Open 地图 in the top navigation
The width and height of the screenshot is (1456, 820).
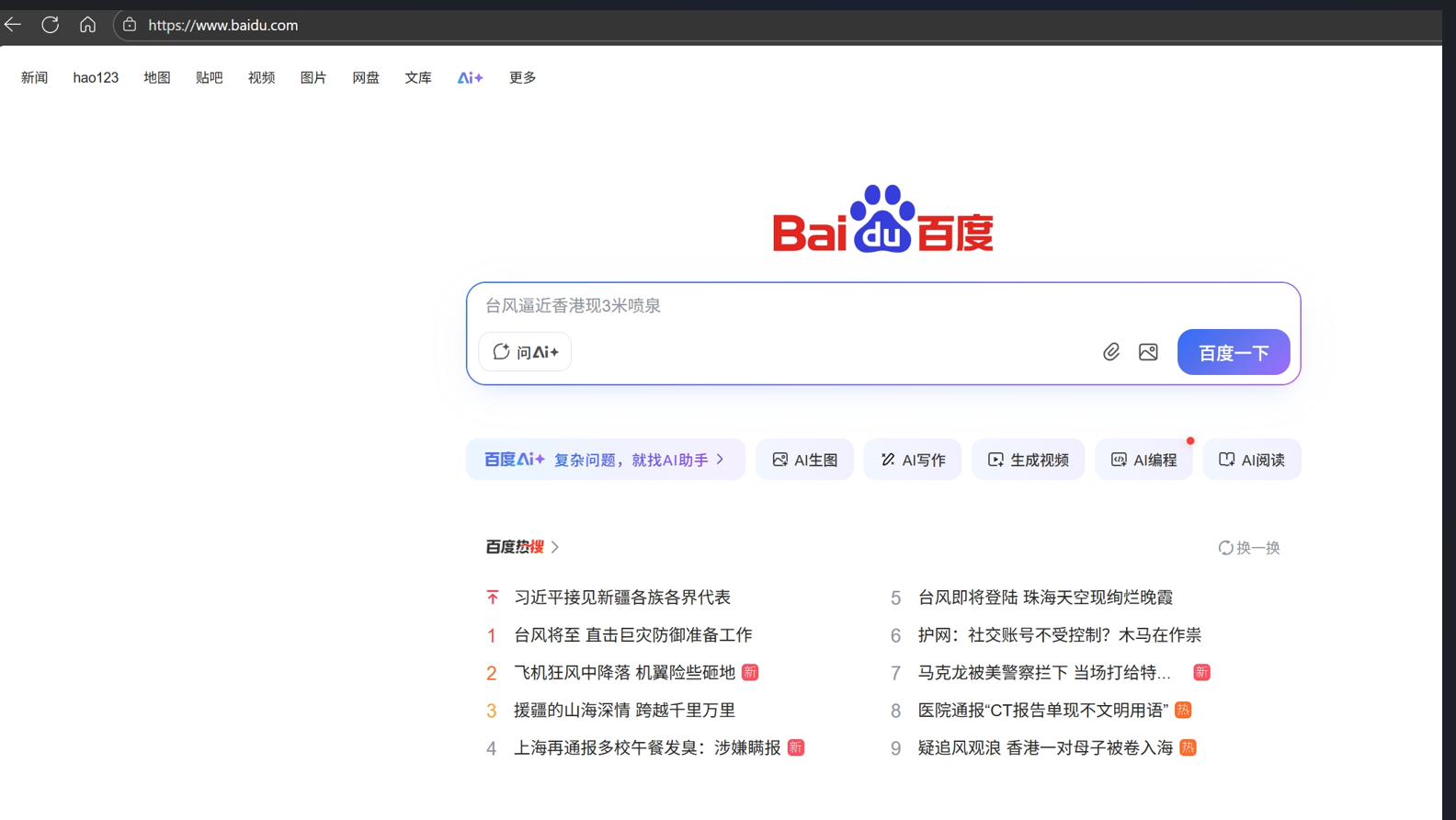(x=157, y=78)
